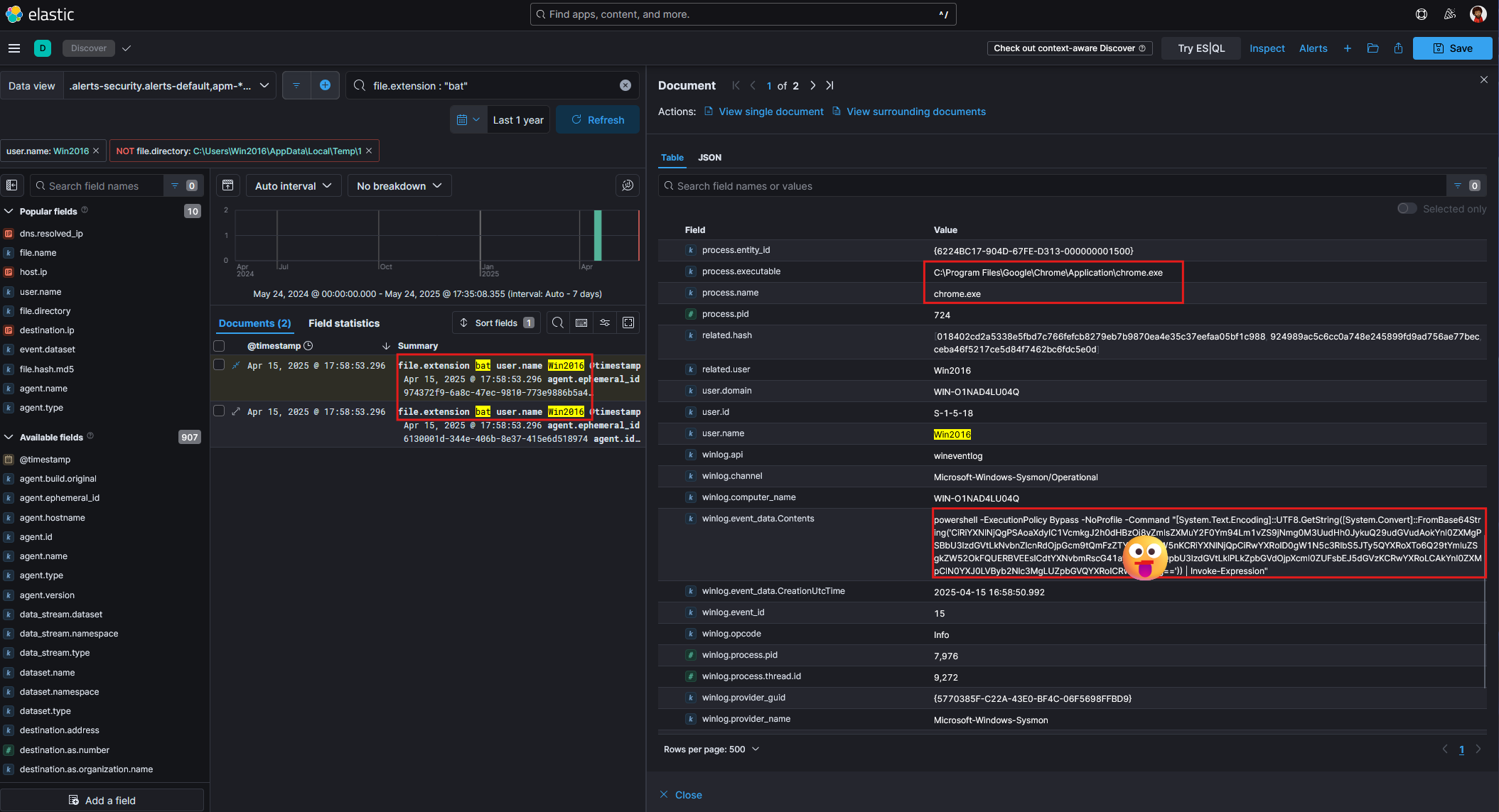1499x812 pixels.
Task: Open the Auto interval dropdown
Action: pyautogui.click(x=294, y=185)
